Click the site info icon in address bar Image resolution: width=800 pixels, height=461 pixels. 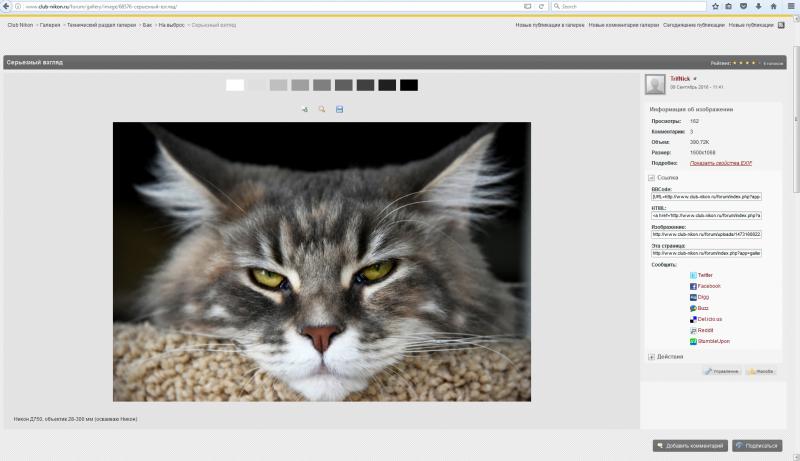click(18, 7)
